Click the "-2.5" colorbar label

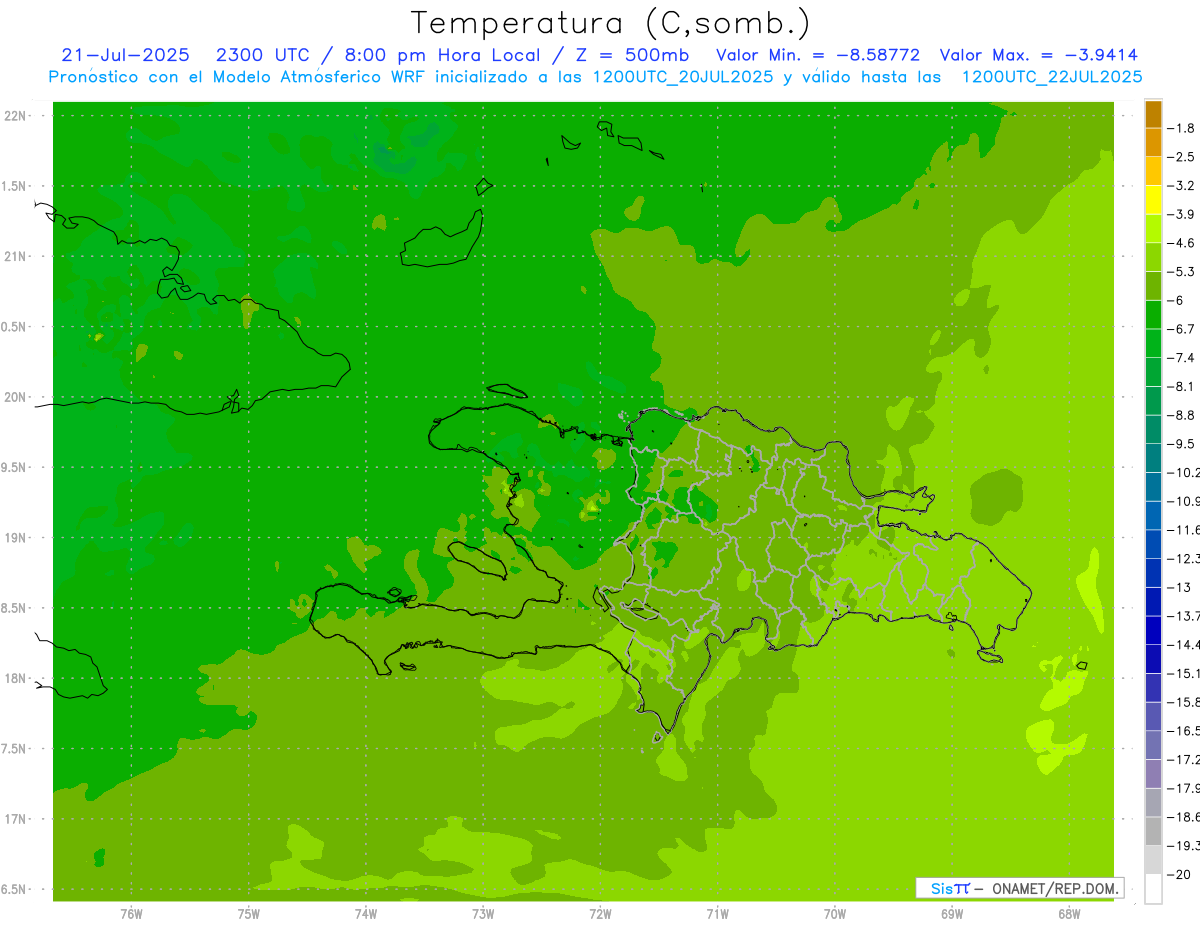(x=1183, y=157)
